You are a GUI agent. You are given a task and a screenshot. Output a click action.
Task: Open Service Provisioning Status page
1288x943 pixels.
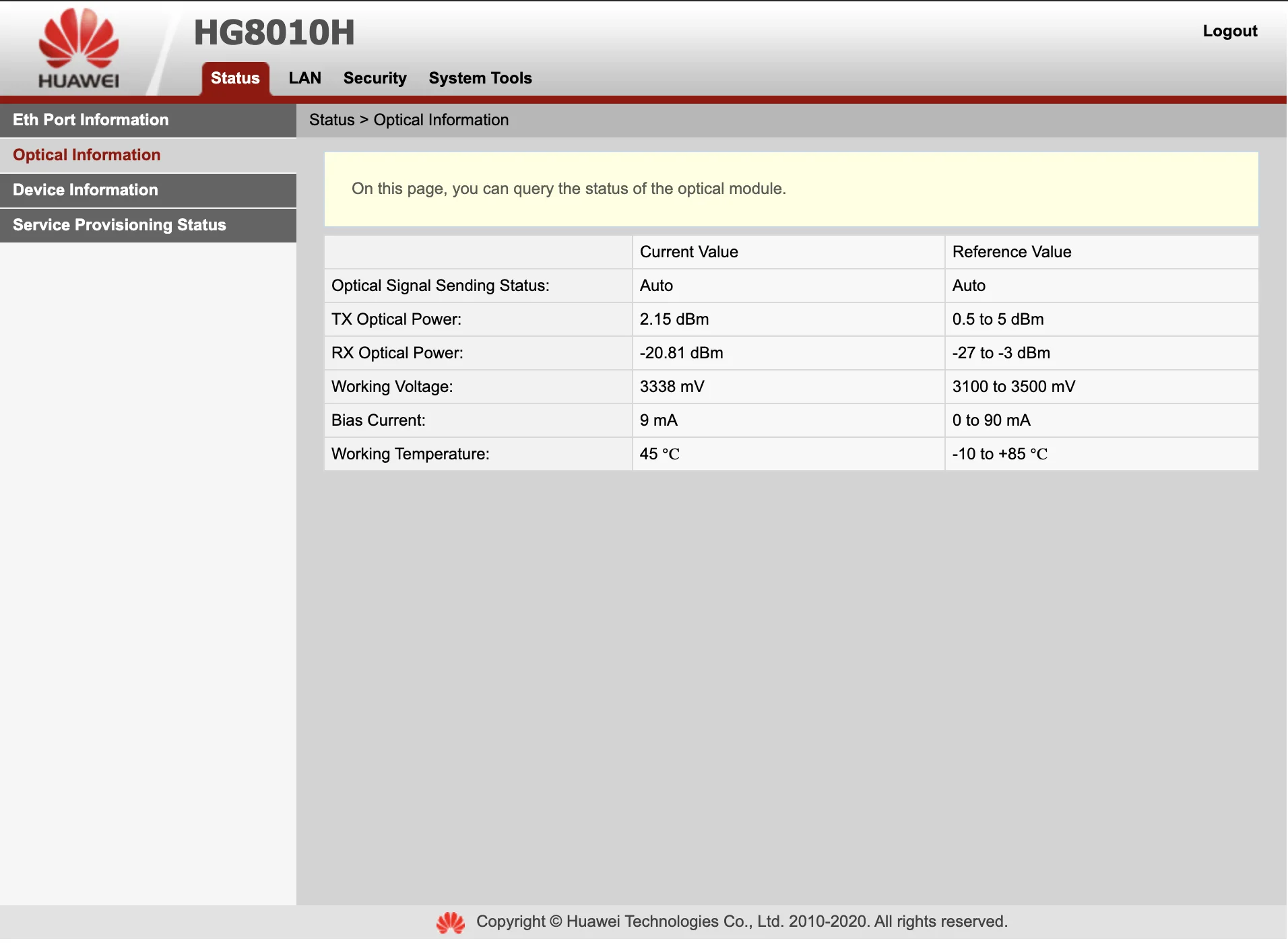pyautogui.click(x=119, y=225)
